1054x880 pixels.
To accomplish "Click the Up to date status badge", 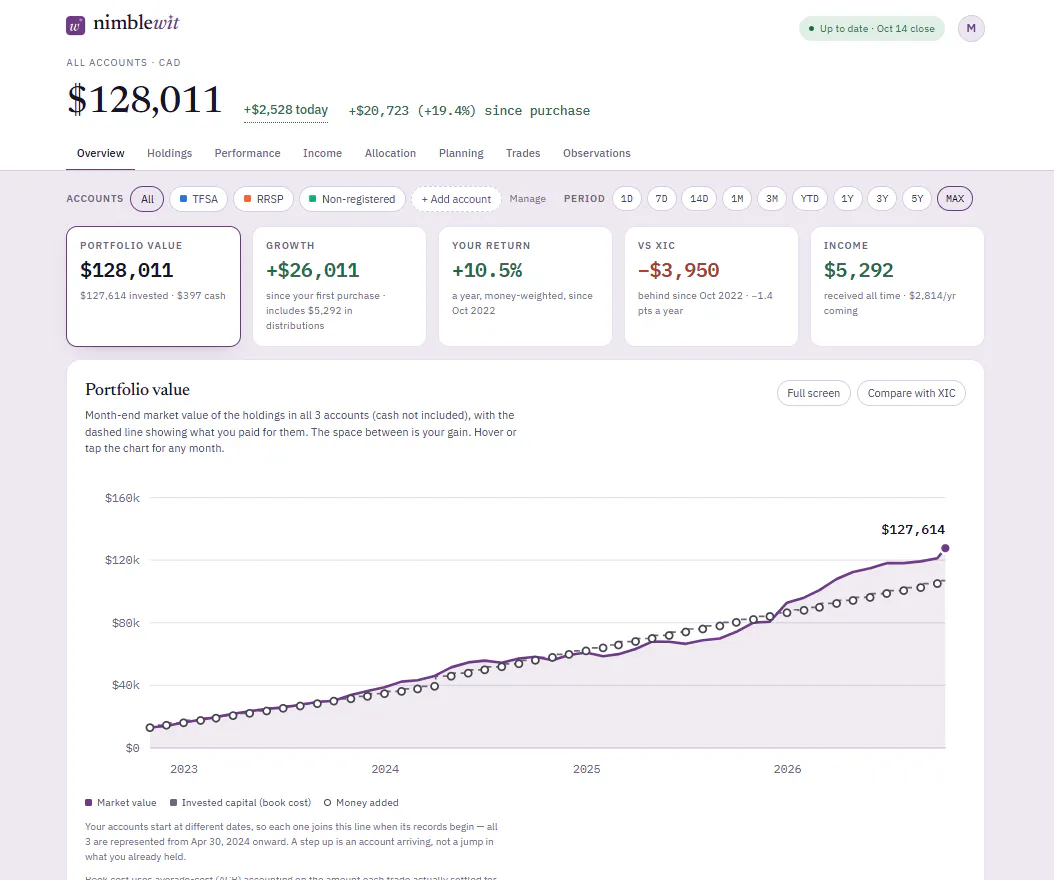I will click(x=872, y=29).
